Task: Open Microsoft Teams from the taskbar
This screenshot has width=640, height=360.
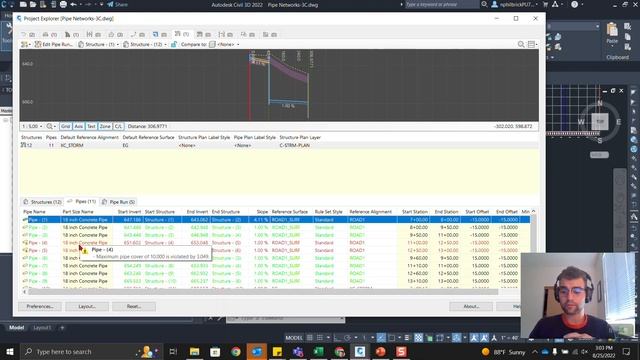Action: pyautogui.click(x=298, y=351)
